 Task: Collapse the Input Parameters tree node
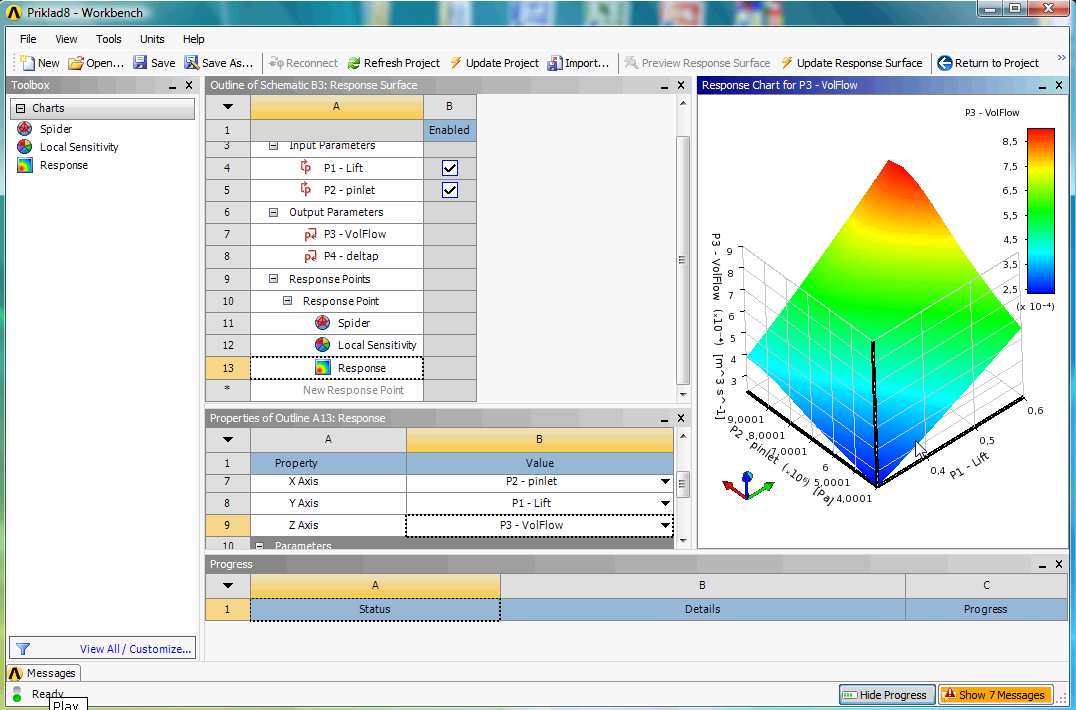coord(273,145)
